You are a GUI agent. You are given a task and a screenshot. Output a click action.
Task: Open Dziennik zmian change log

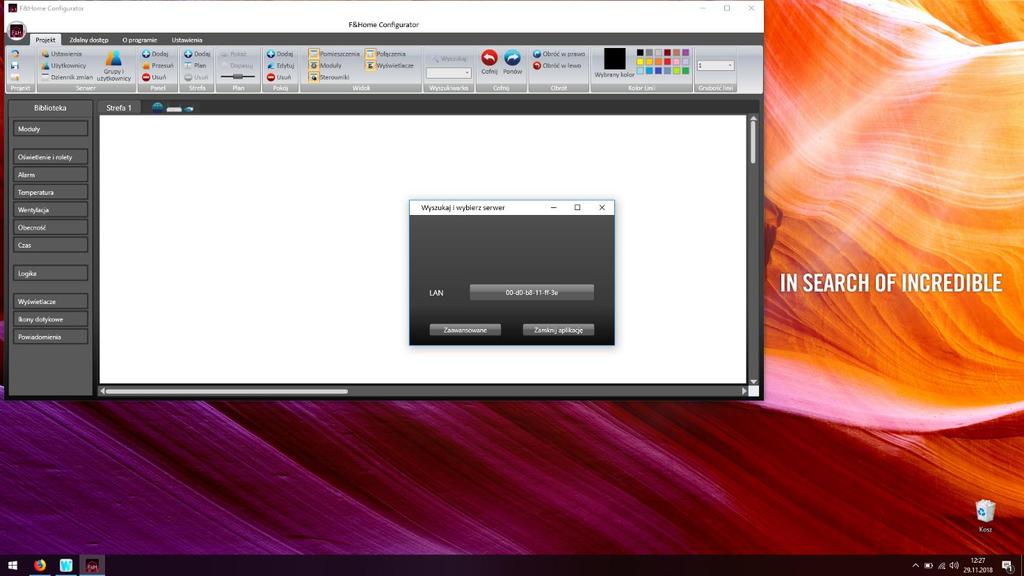coord(67,77)
